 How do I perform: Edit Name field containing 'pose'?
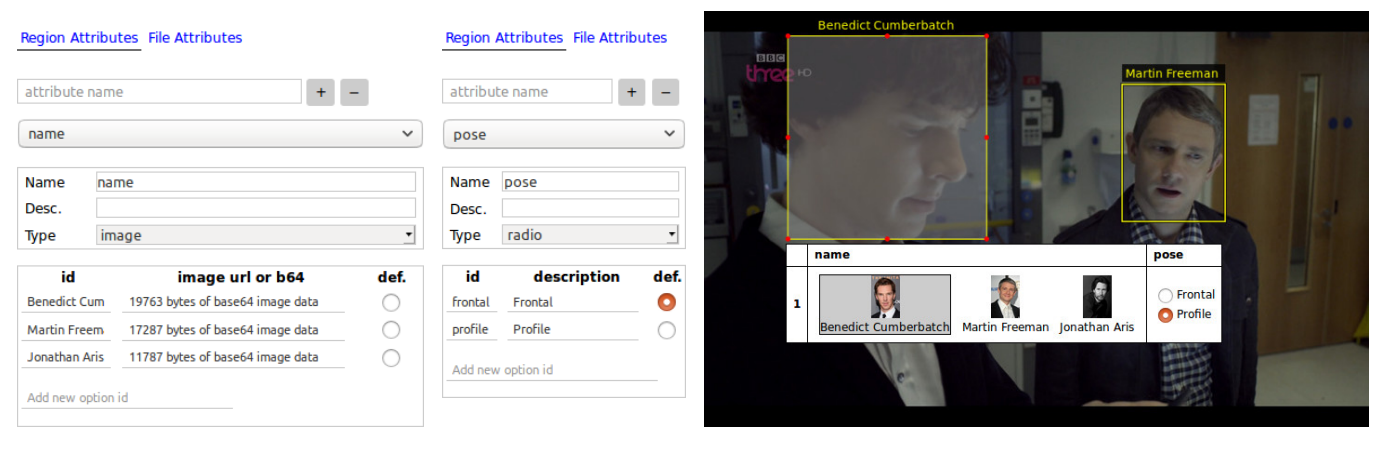pos(590,182)
